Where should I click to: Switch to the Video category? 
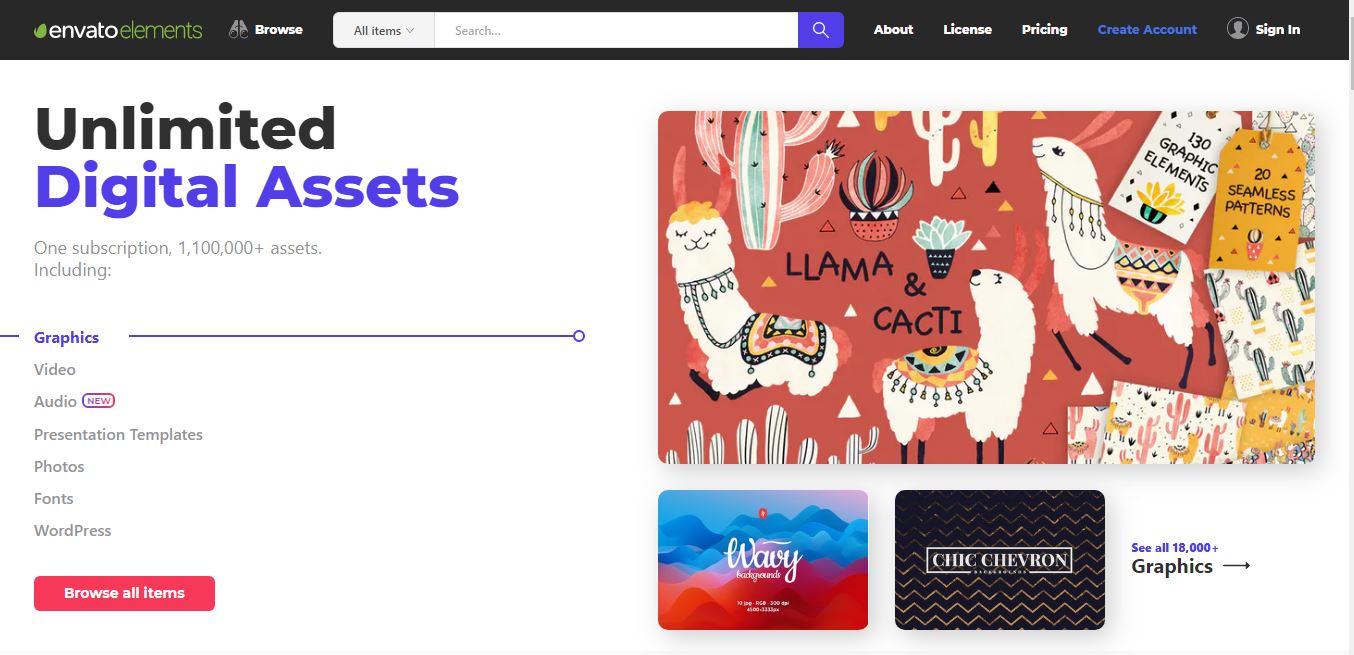click(54, 369)
